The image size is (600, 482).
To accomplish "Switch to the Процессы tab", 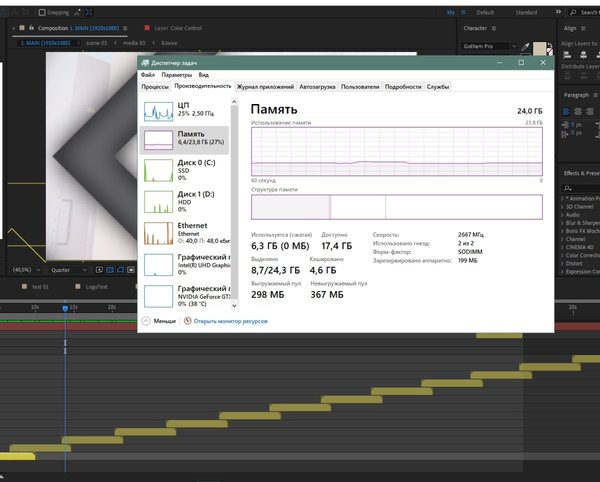I will [155, 87].
